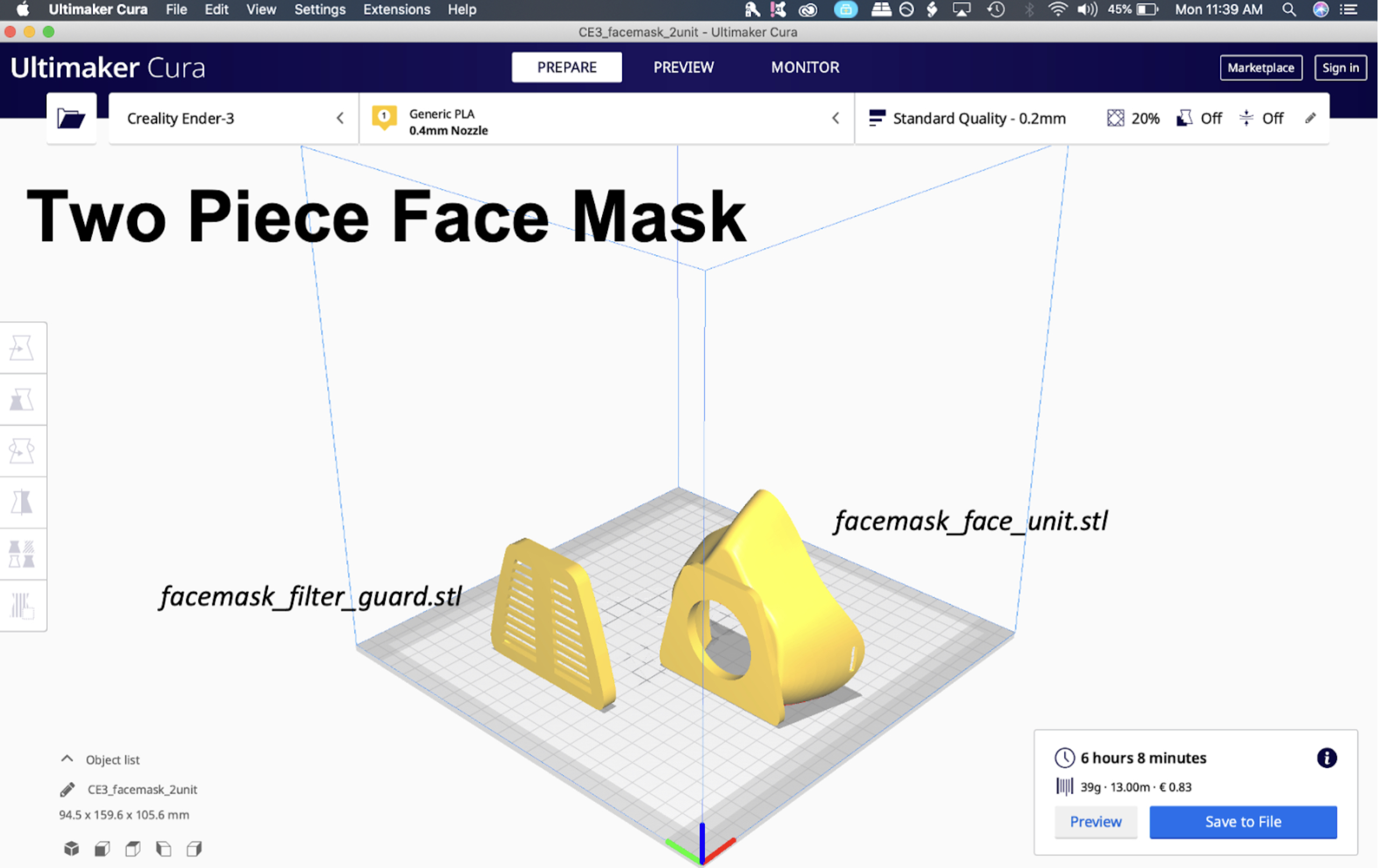Screen dimensions: 1378x868
Task: Select the Rotate tool in left toolbar
Action: click(22, 451)
